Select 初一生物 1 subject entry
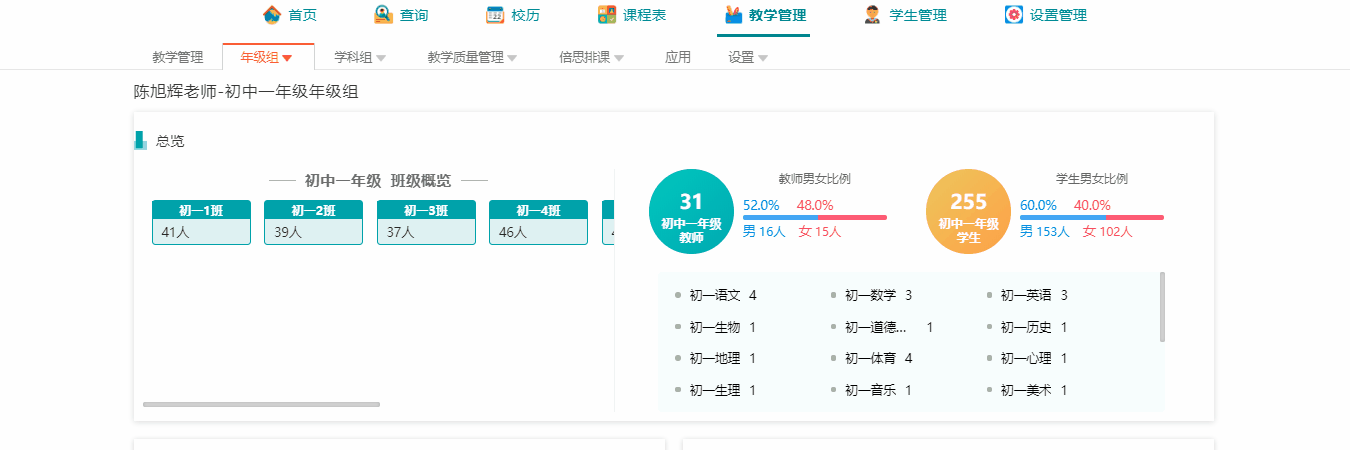This screenshot has height=450, width=1350. (x=716, y=327)
